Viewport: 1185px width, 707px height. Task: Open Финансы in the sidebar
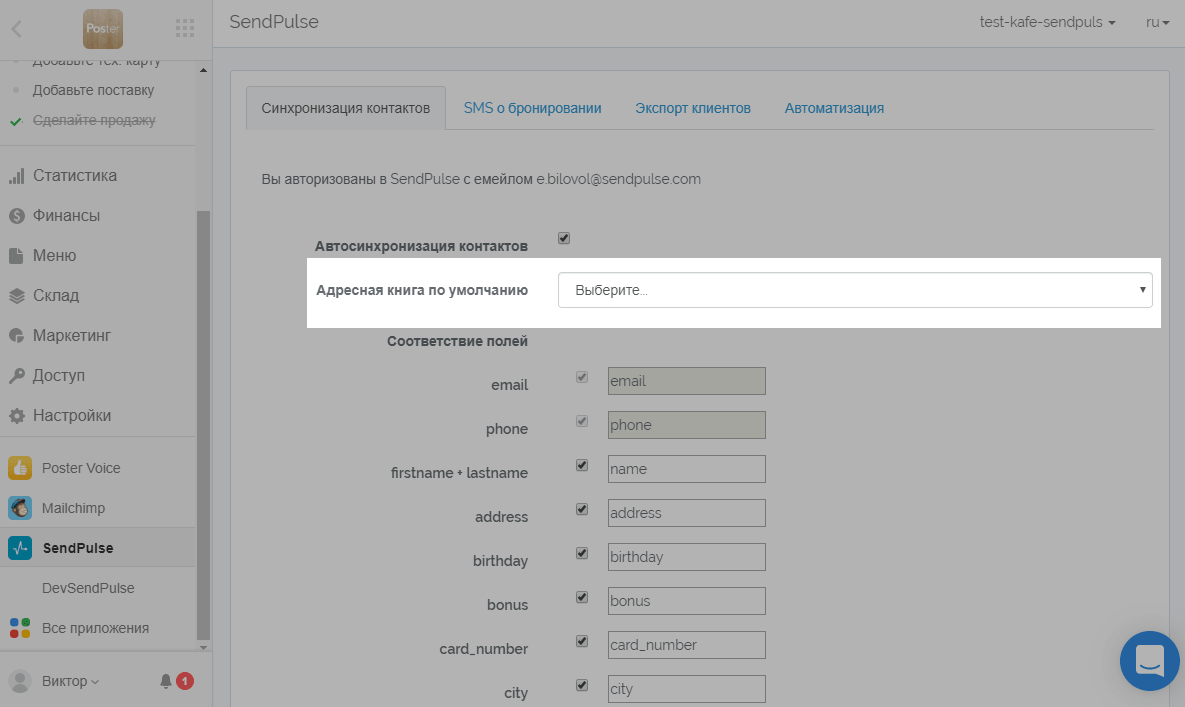(67, 216)
